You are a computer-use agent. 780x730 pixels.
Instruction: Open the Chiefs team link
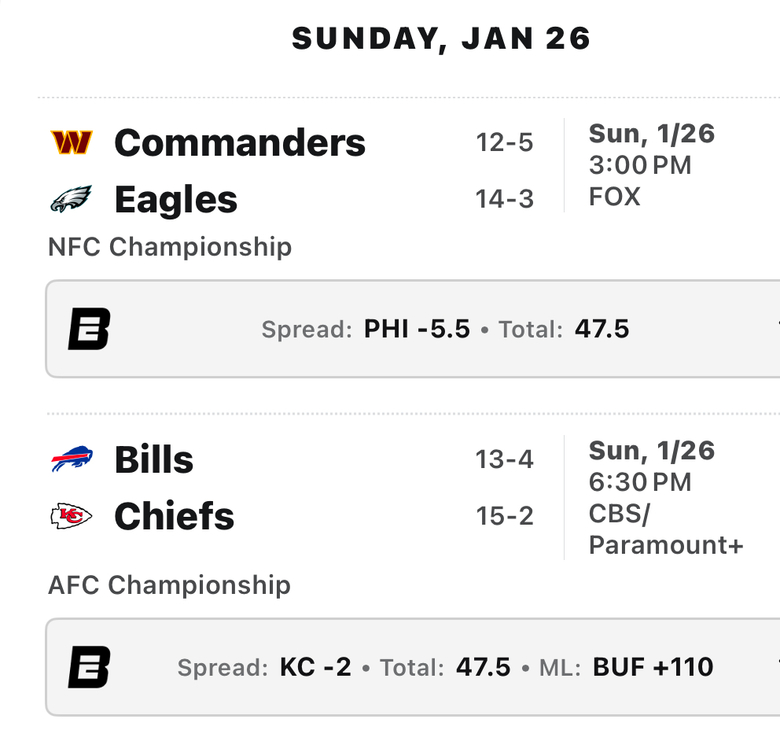174,516
